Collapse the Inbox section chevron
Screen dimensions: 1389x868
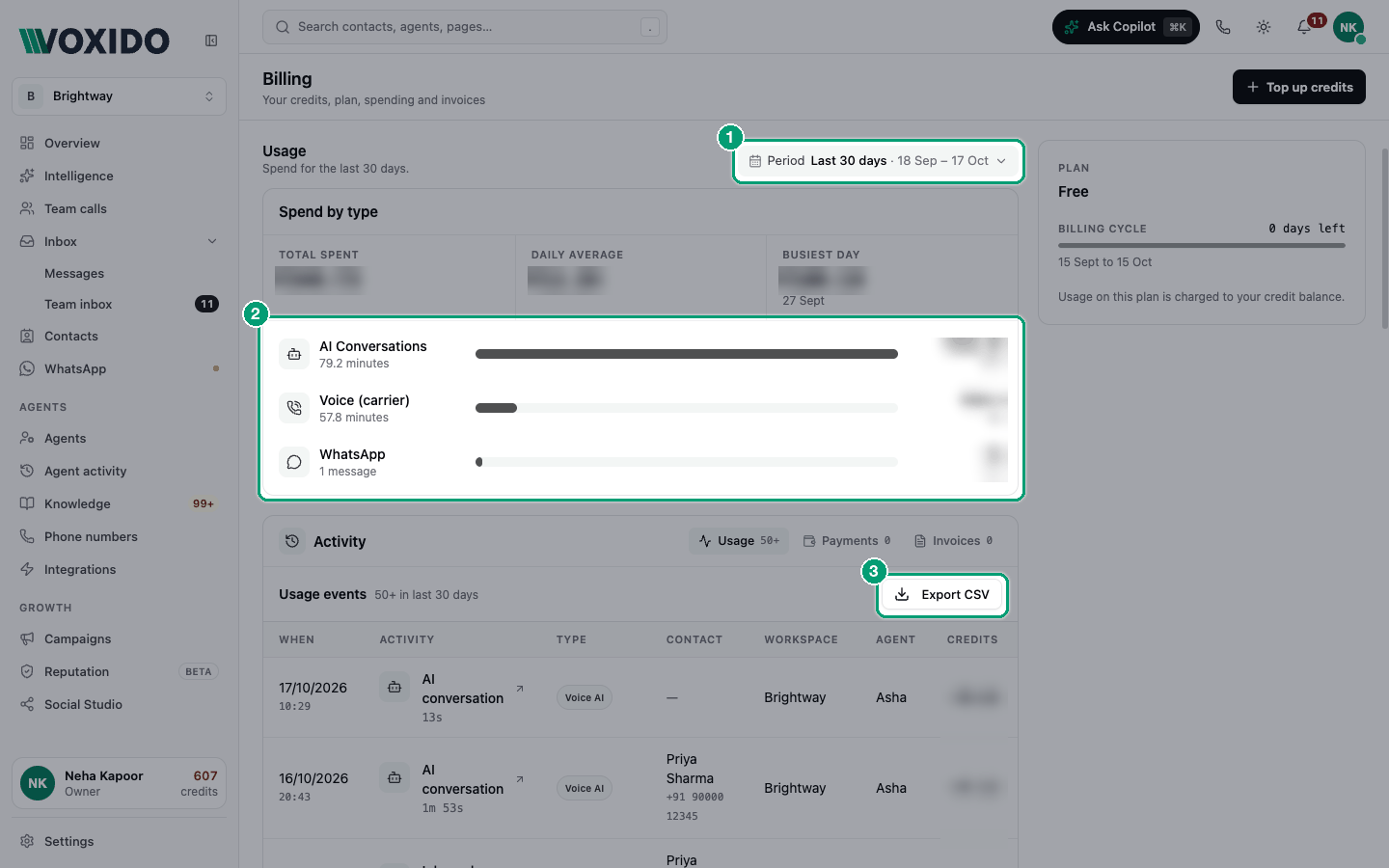pos(212,241)
